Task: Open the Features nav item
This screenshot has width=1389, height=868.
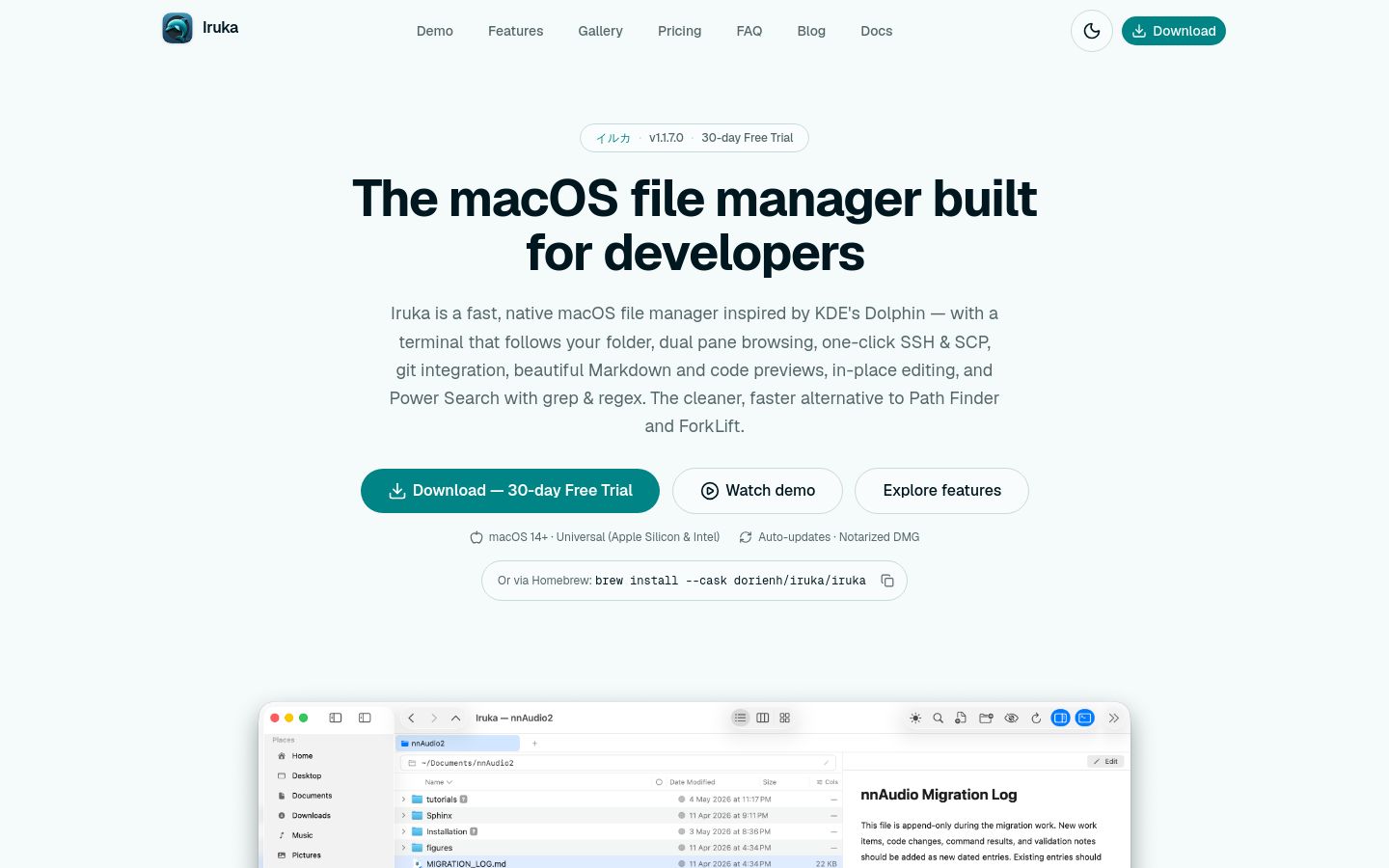Action: (x=516, y=31)
